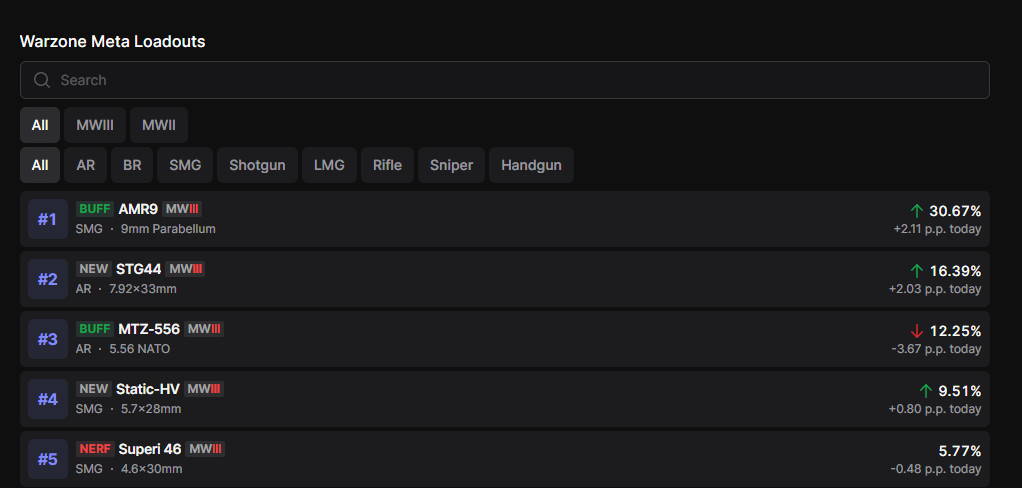Viewport: 1022px width, 488px height.
Task: Click the BUFF tag beside MTZ-556
Action: point(95,329)
